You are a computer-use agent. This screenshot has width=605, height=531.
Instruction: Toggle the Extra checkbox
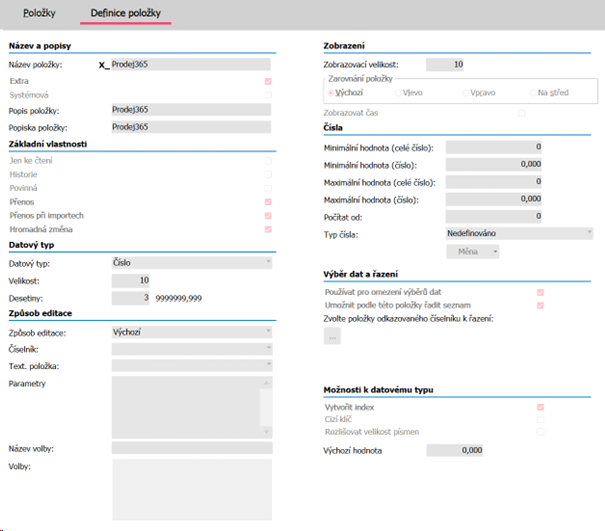[266, 80]
